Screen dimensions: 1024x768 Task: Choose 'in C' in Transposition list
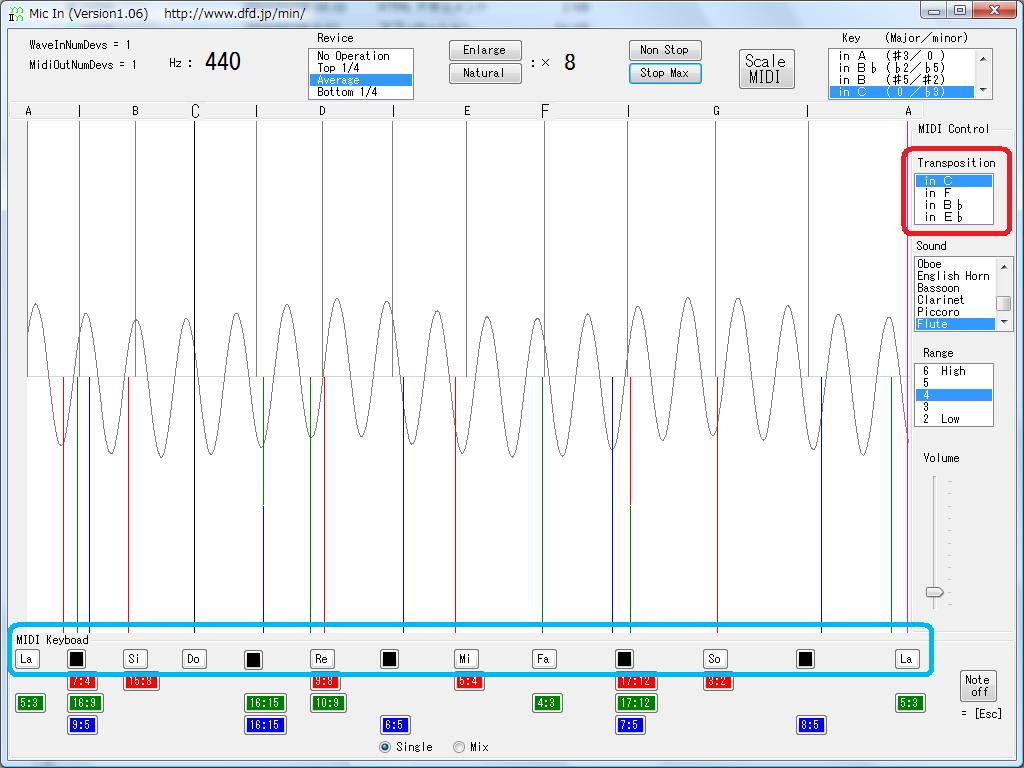(953, 181)
